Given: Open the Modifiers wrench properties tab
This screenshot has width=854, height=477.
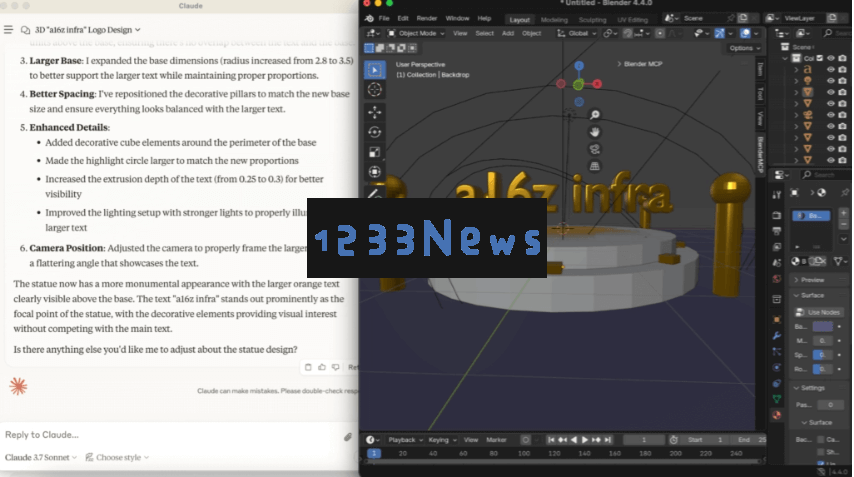Looking at the screenshot, I should (777, 335).
